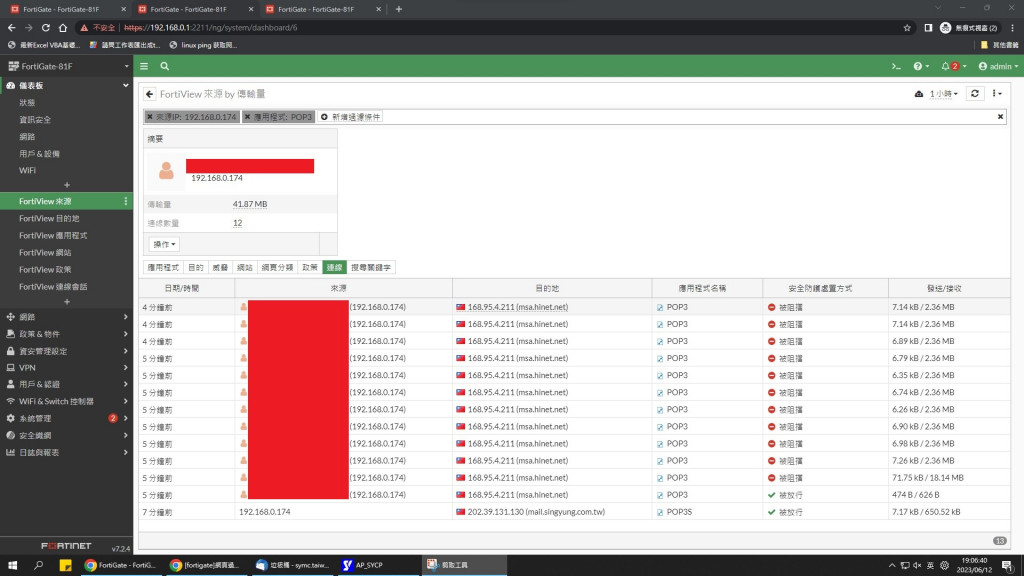Toggle the hamburger menu in green header
The width and height of the screenshot is (1024, 576).
[x=144, y=66]
